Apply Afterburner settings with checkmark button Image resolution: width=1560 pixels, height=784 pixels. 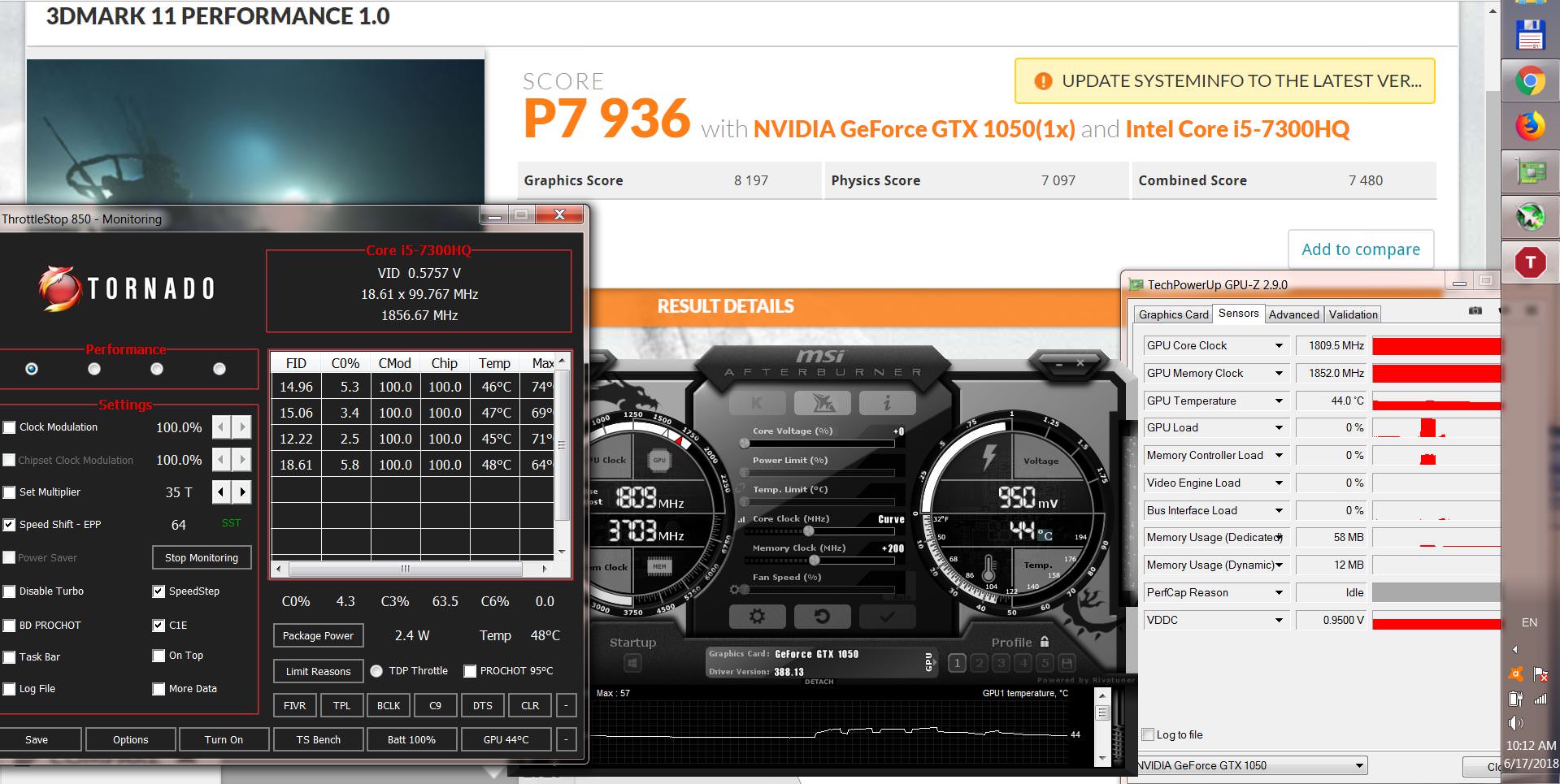887,617
